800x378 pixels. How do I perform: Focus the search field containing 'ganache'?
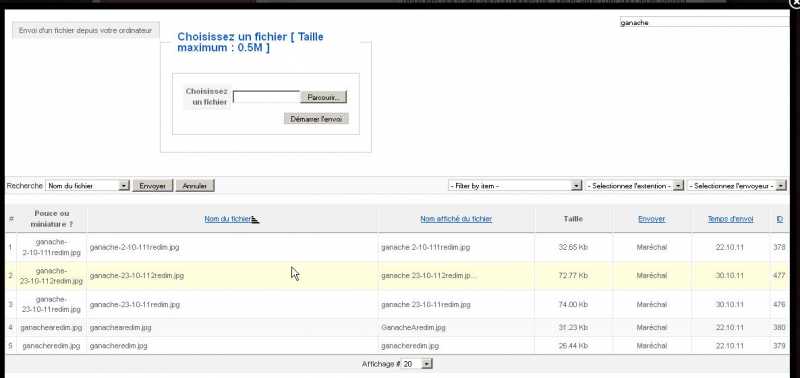click(705, 22)
